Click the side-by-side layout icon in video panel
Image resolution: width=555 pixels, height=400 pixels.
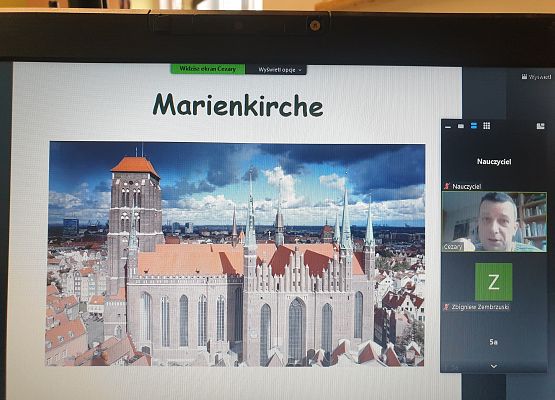(540, 126)
